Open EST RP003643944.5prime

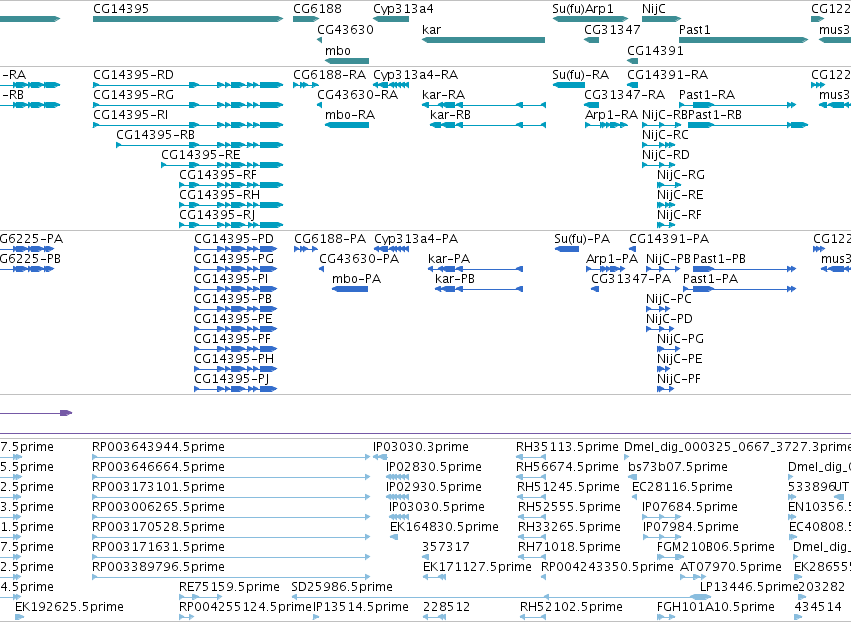pyautogui.click(x=158, y=447)
